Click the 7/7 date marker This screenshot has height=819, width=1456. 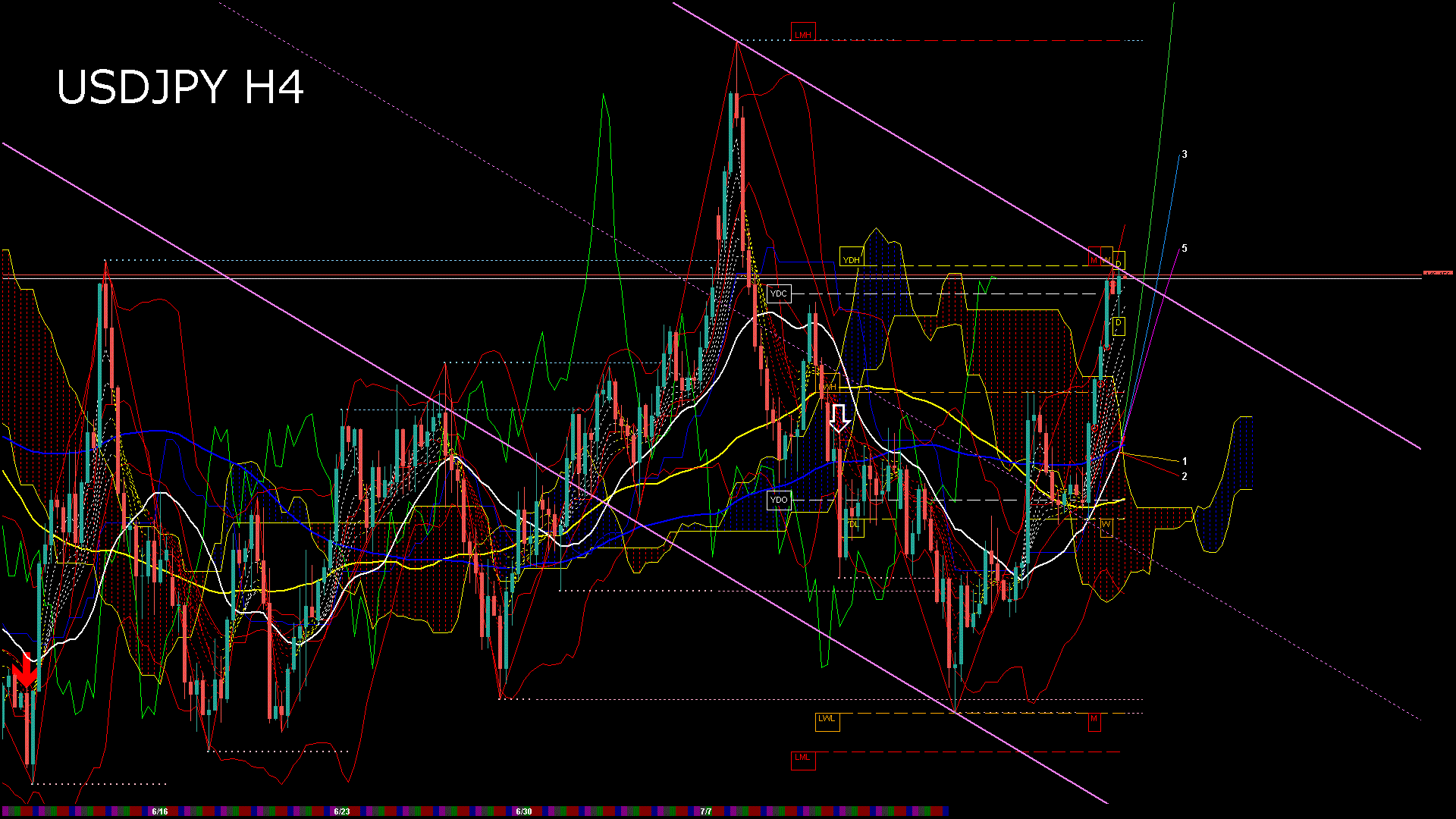[706, 811]
